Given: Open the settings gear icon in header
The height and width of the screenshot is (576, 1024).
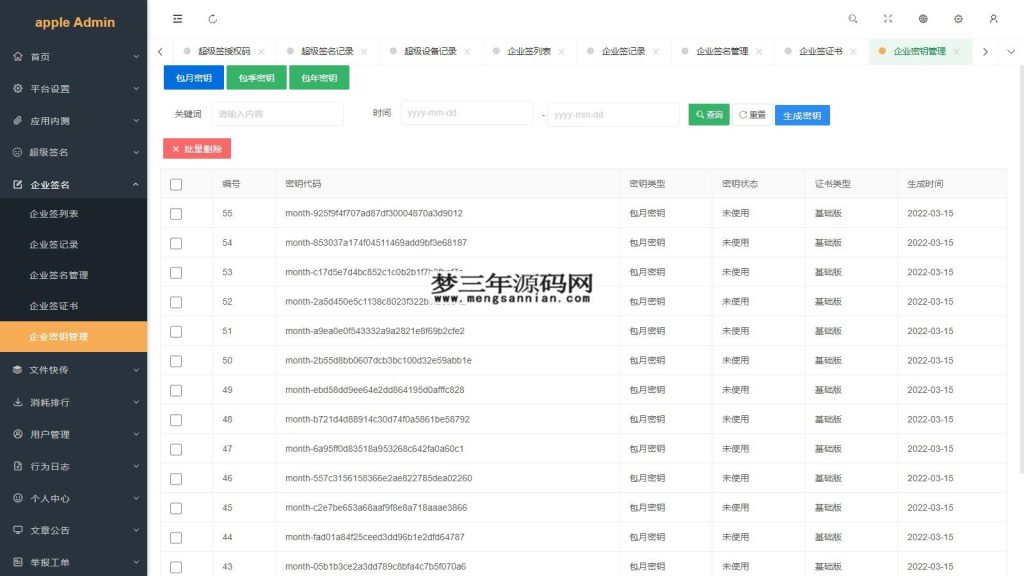Looking at the screenshot, I should coord(958,18).
